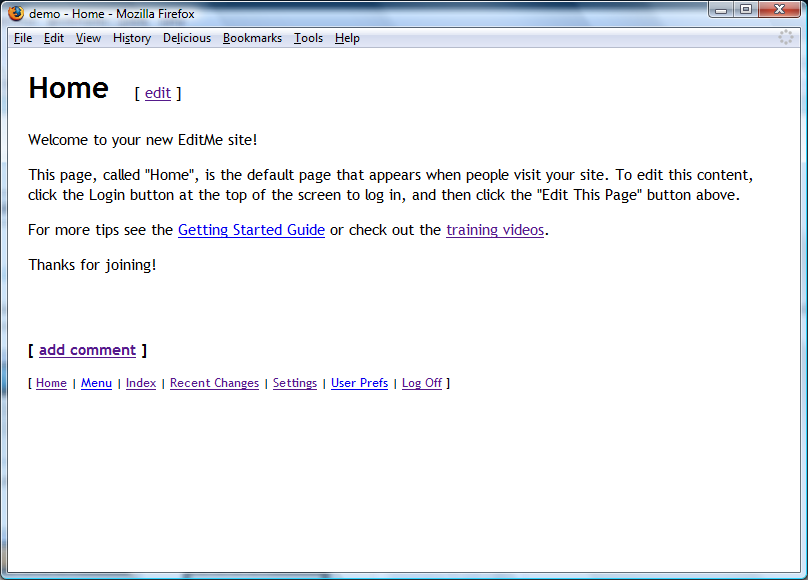Screen dimensions: 808x580
Task: Open the Bookmarks menu
Action: (x=252, y=38)
